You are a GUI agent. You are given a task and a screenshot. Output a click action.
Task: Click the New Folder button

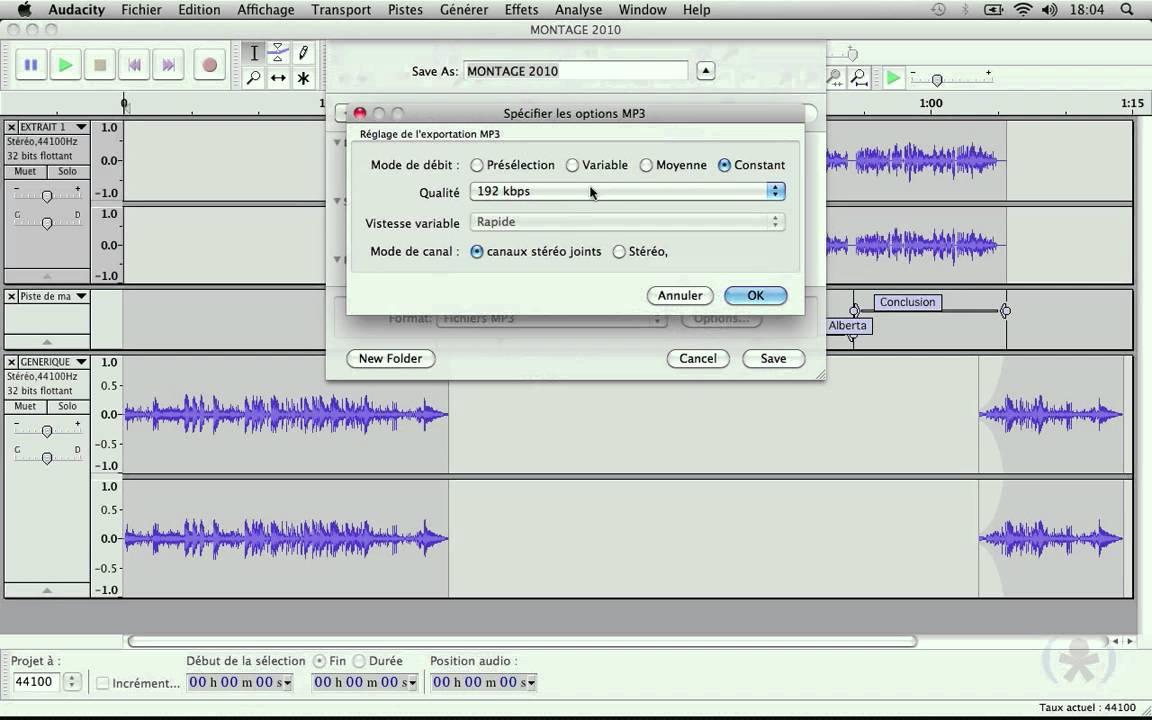pyautogui.click(x=390, y=359)
